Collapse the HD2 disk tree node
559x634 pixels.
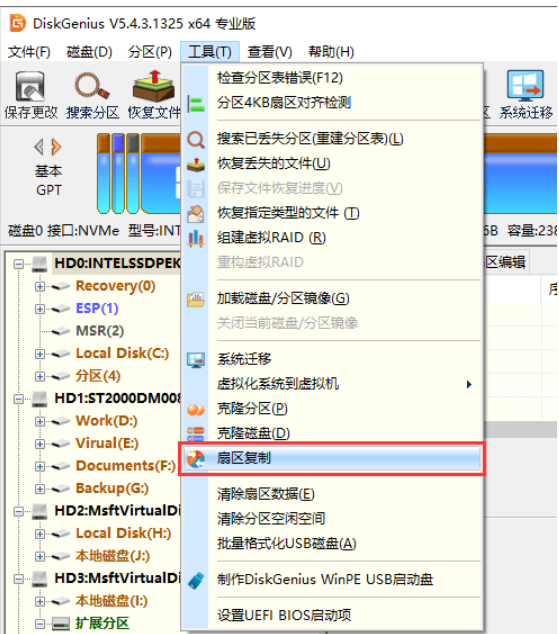tap(18, 512)
